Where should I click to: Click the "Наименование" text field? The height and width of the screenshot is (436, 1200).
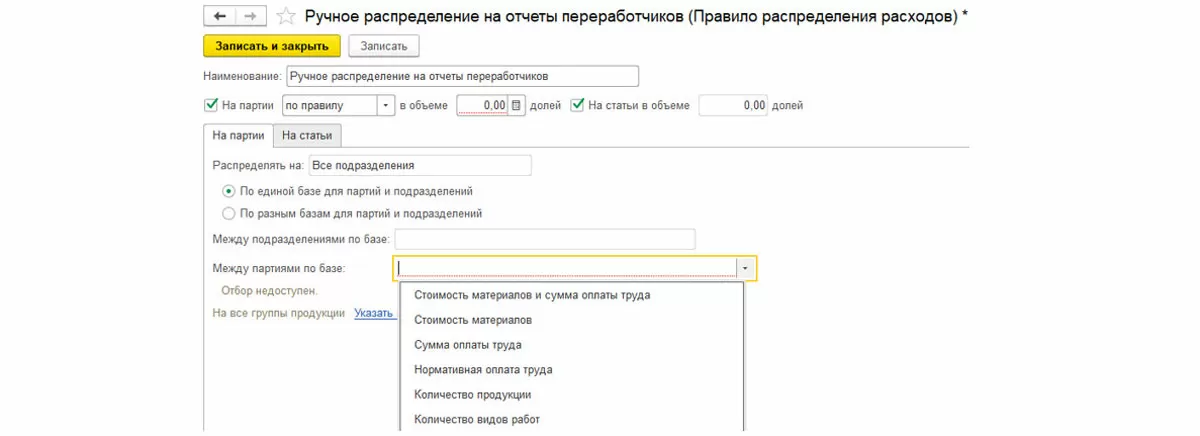[461, 76]
